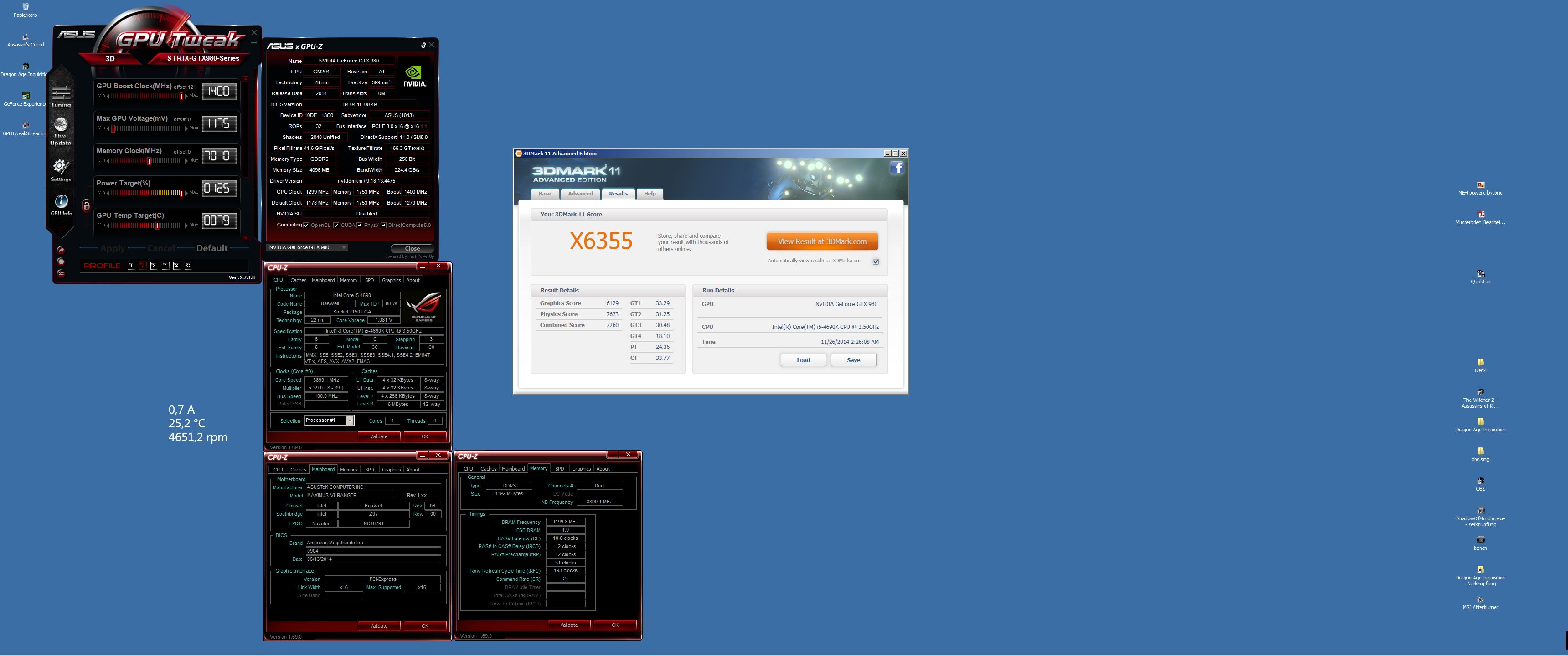Select the GeForce Experience desktop icon
The width and height of the screenshot is (1568, 656).
(x=26, y=99)
